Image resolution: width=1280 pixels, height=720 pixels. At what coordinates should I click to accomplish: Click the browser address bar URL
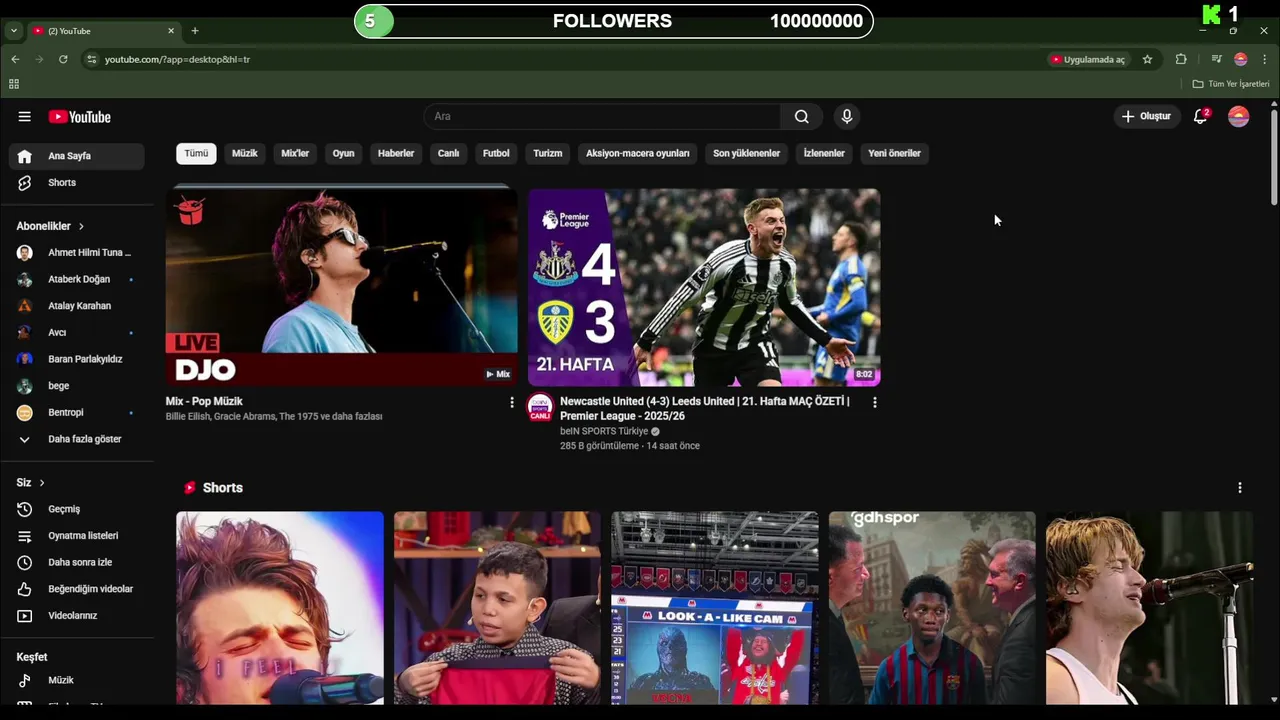[177, 59]
